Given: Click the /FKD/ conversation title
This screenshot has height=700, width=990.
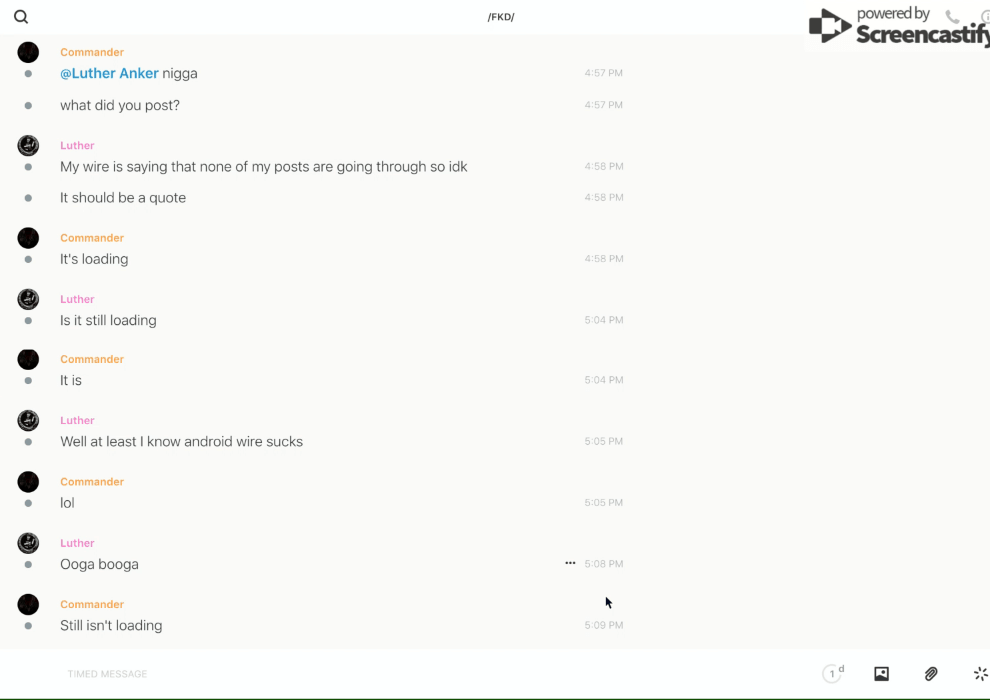Looking at the screenshot, I should 501,17.
